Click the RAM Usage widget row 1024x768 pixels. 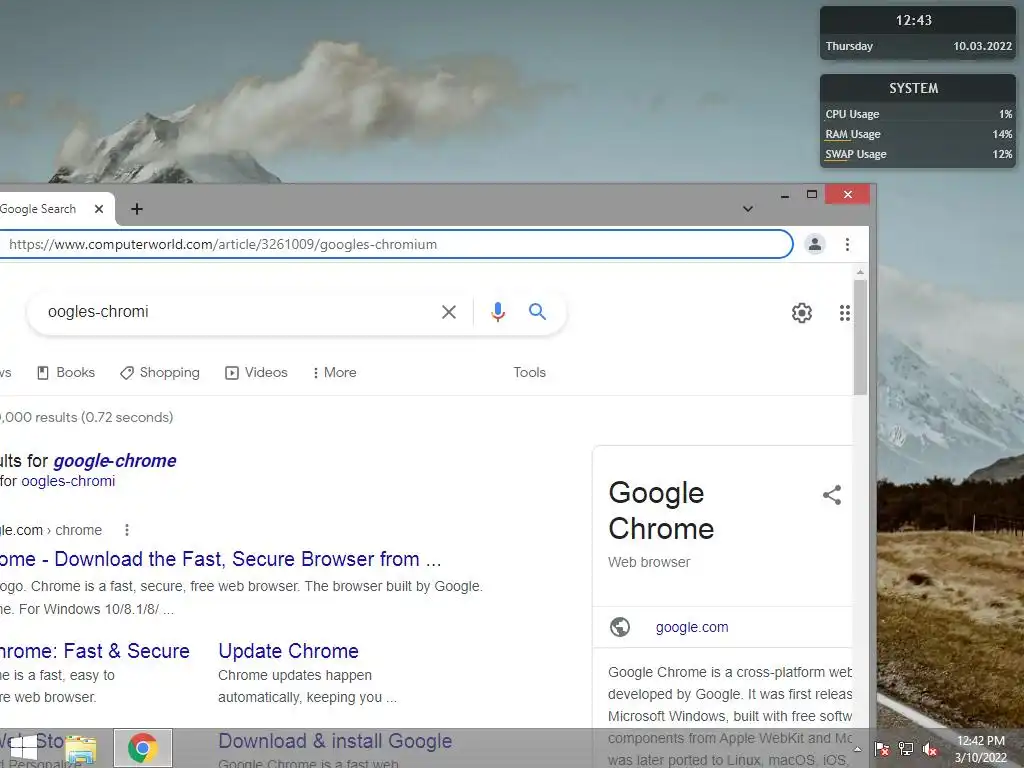tap(918, 135)
